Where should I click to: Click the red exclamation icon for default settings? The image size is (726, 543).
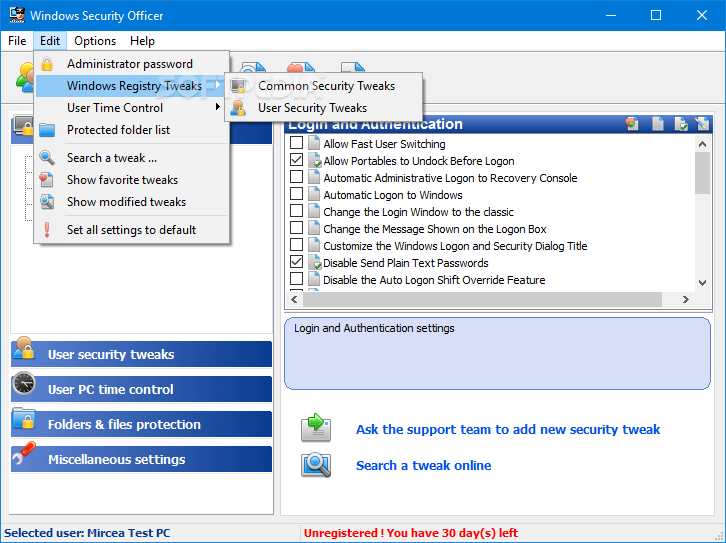point(47,230)
